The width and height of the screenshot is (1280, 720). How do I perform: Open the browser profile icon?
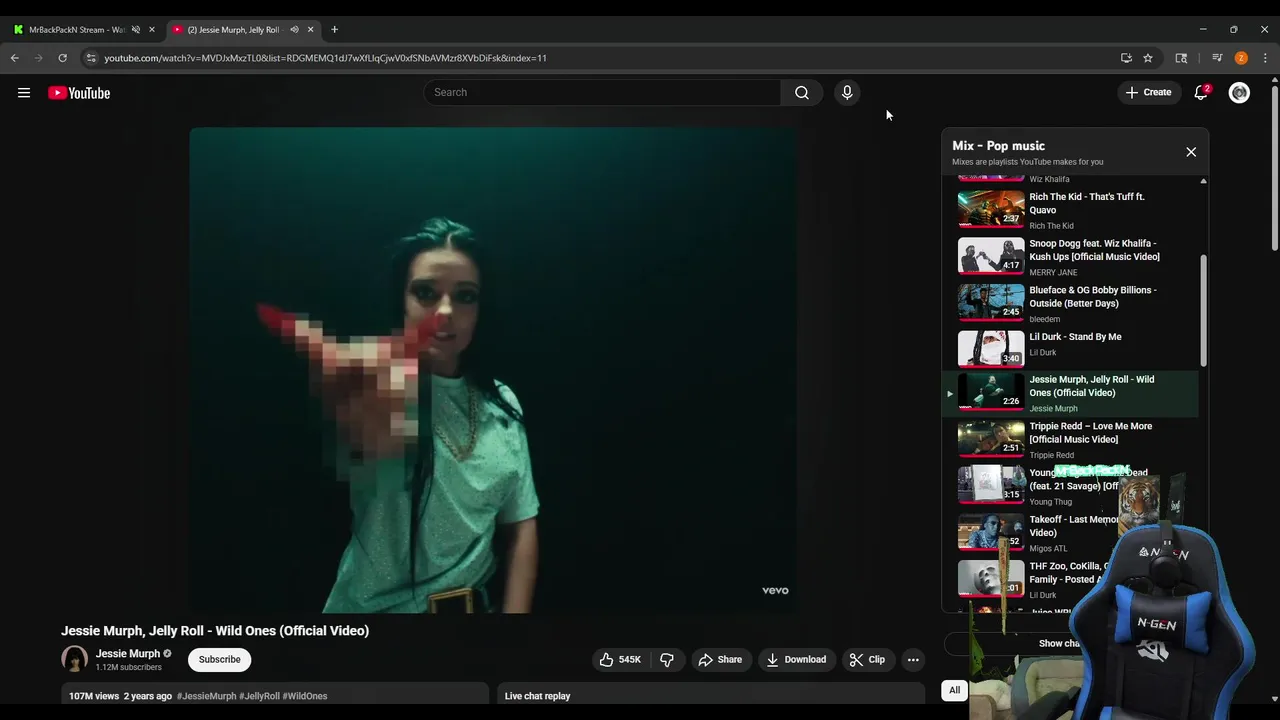click(x=1241, y=58)
